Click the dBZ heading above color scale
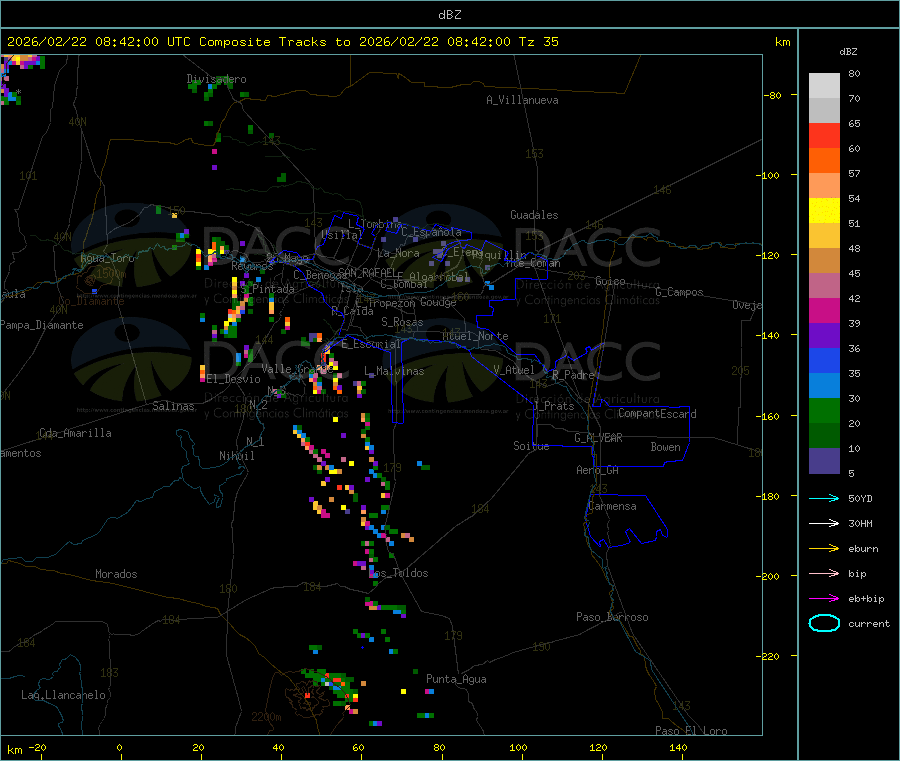The width and height of the screenshot is (900, 761). pos(848,52)
